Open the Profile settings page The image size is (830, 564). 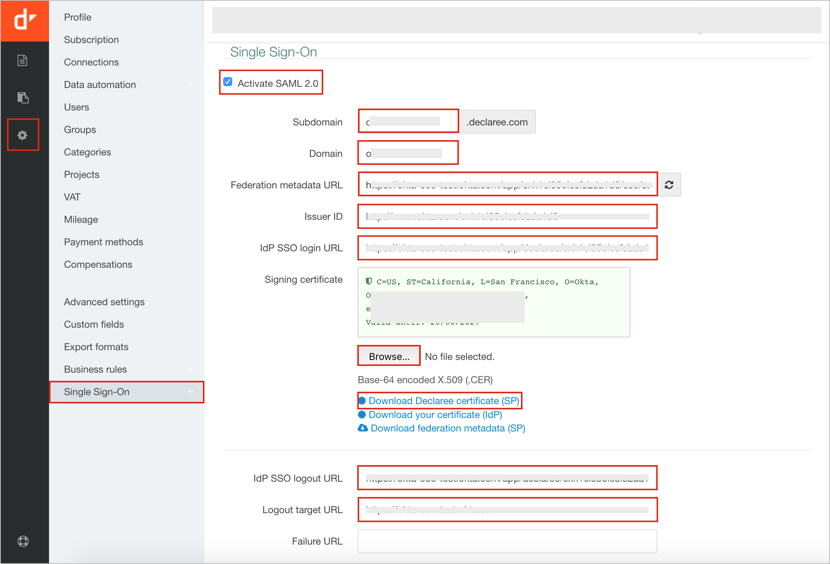(78, 17)
